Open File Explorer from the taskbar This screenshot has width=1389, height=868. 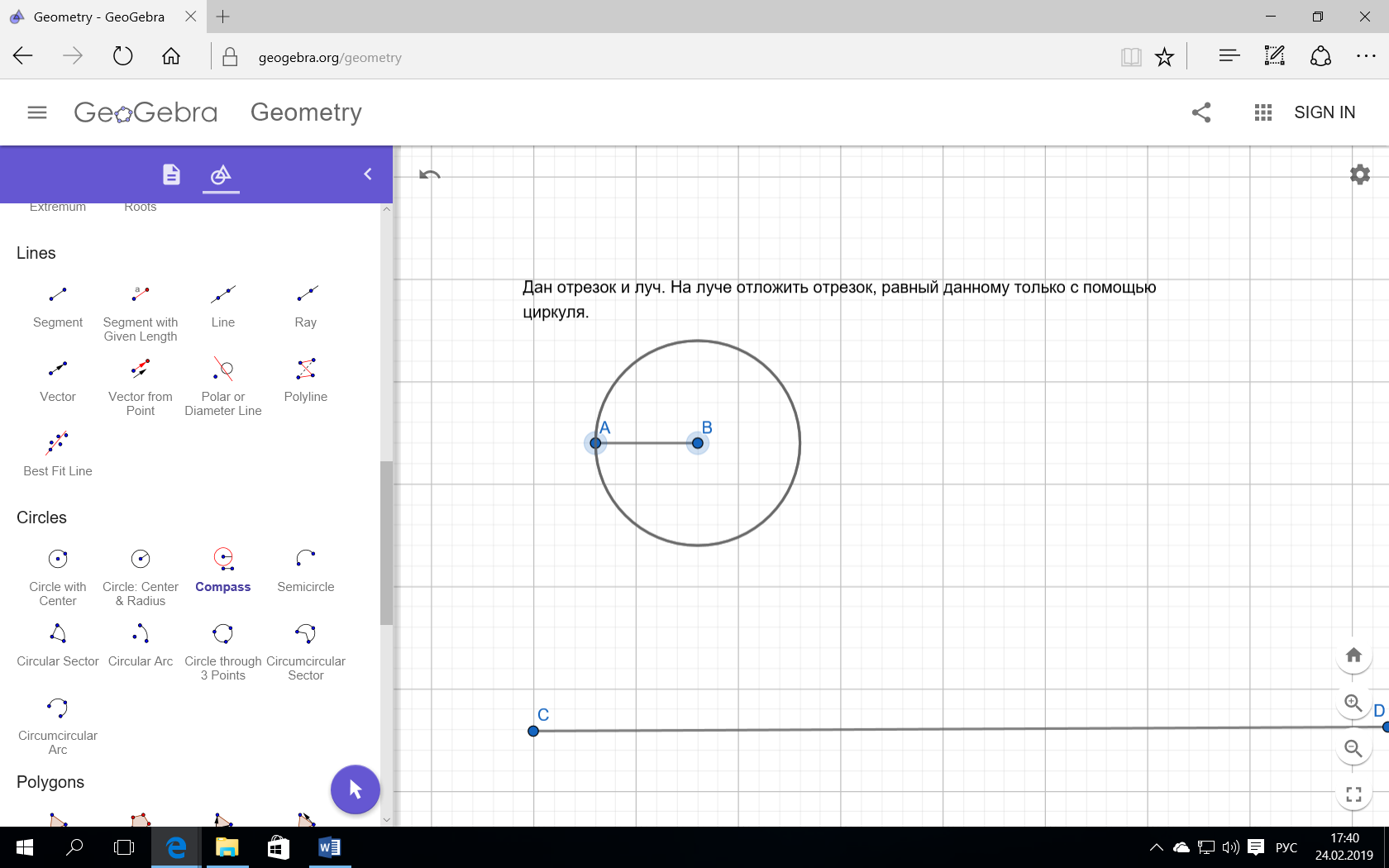coord(227,847)
